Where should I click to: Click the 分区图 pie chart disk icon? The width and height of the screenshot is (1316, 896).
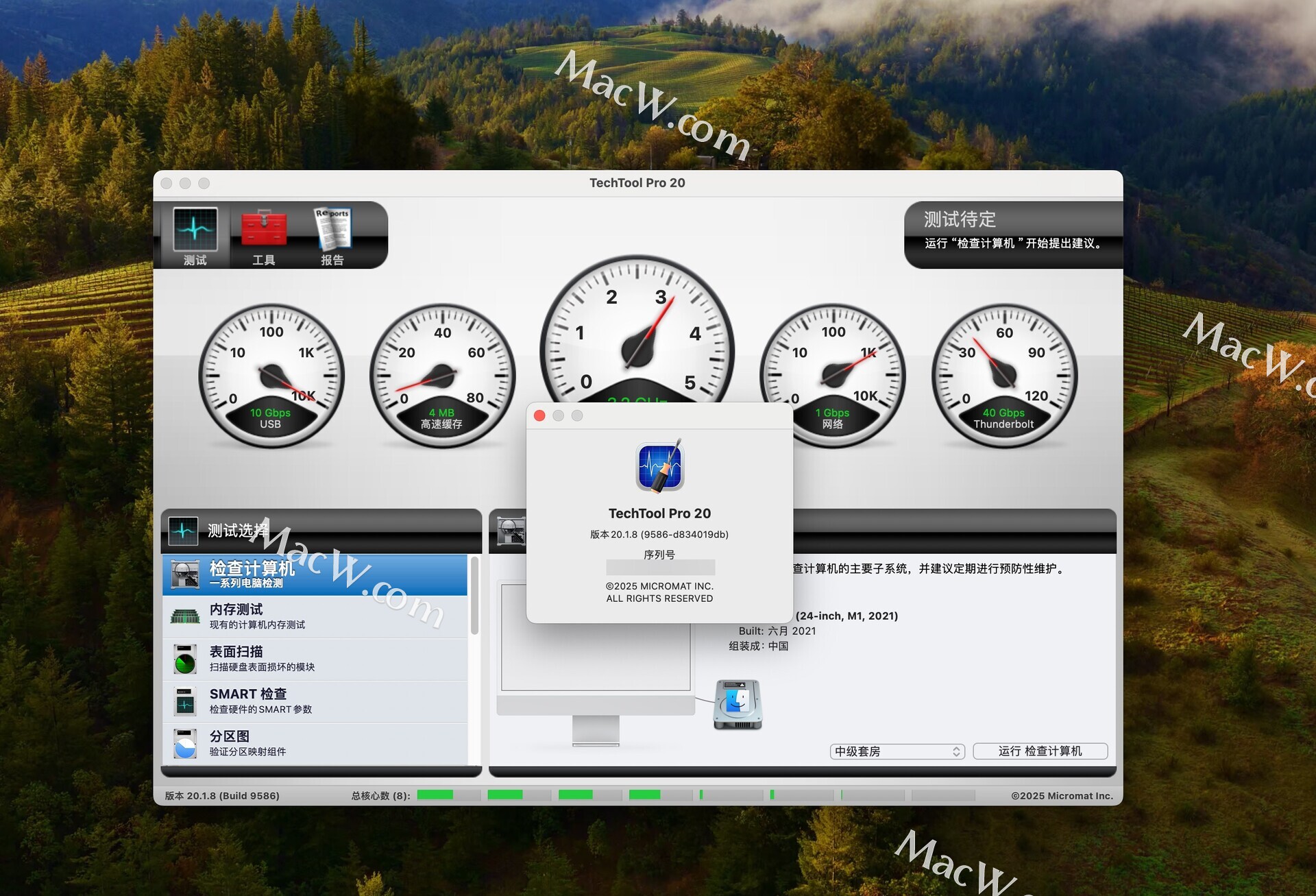click(x=185, y=744)
